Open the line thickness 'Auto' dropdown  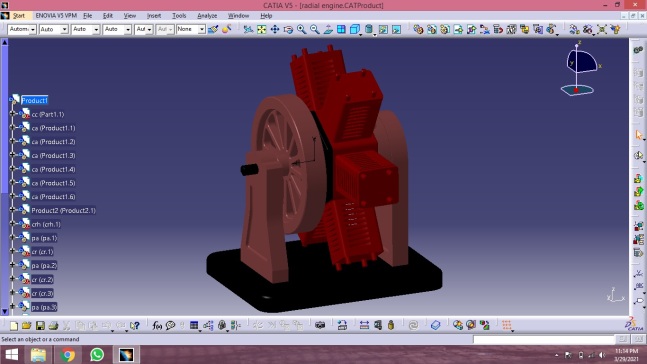[85, 29]
